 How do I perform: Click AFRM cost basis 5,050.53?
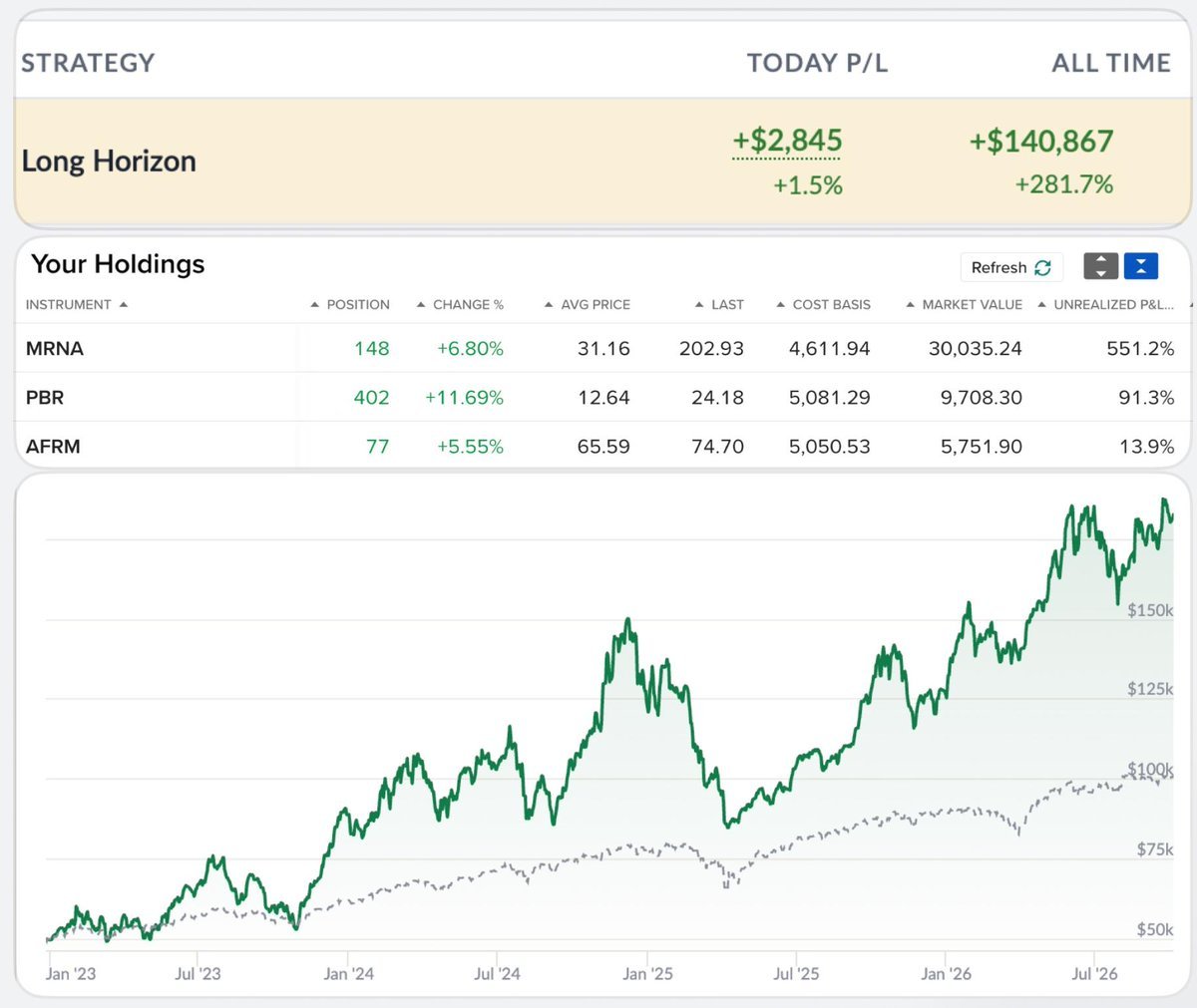point(830,447)
